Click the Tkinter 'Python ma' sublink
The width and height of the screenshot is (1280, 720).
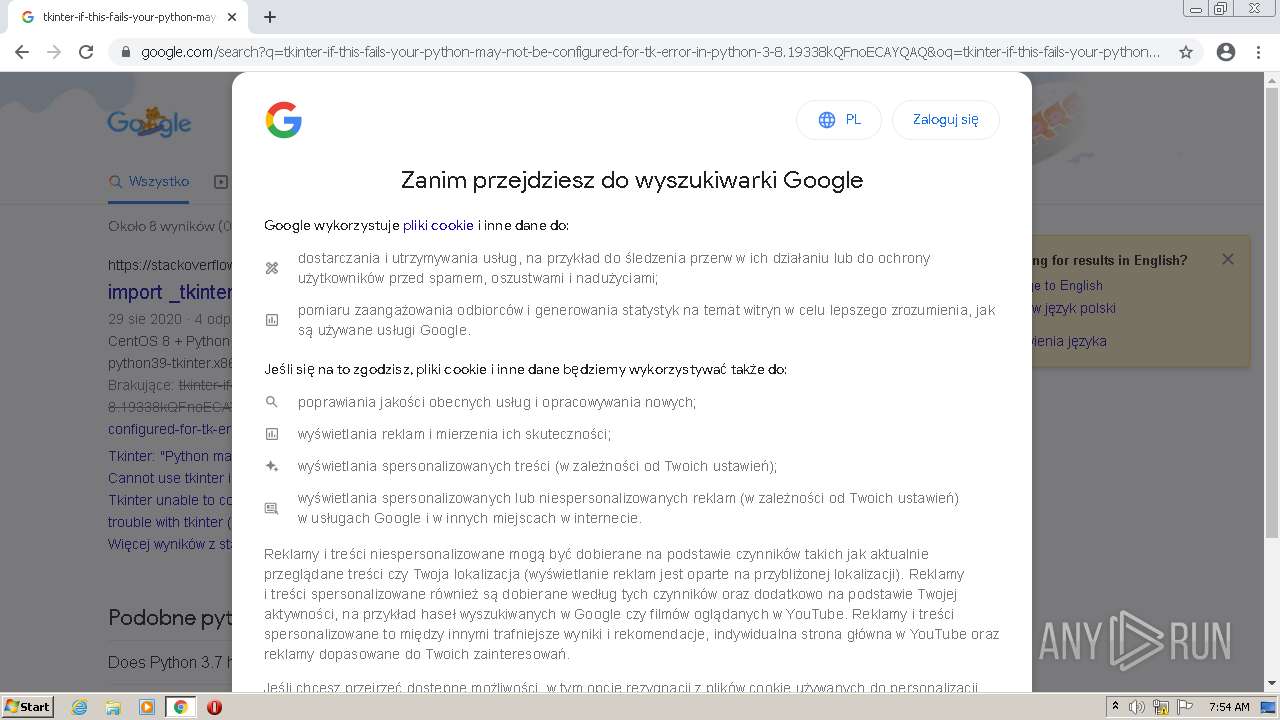pos(170,456)
